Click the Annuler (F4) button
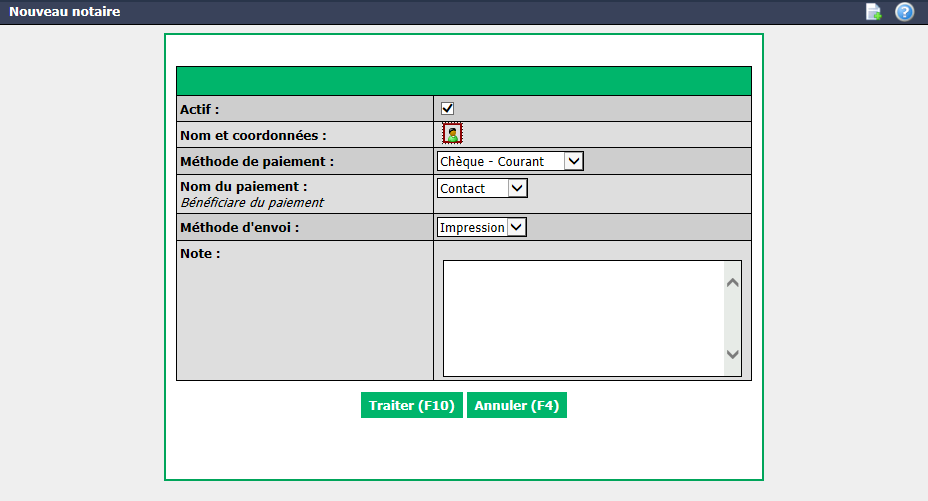The height and width of the screenshot is (501, 928). (x=517, y=405)
